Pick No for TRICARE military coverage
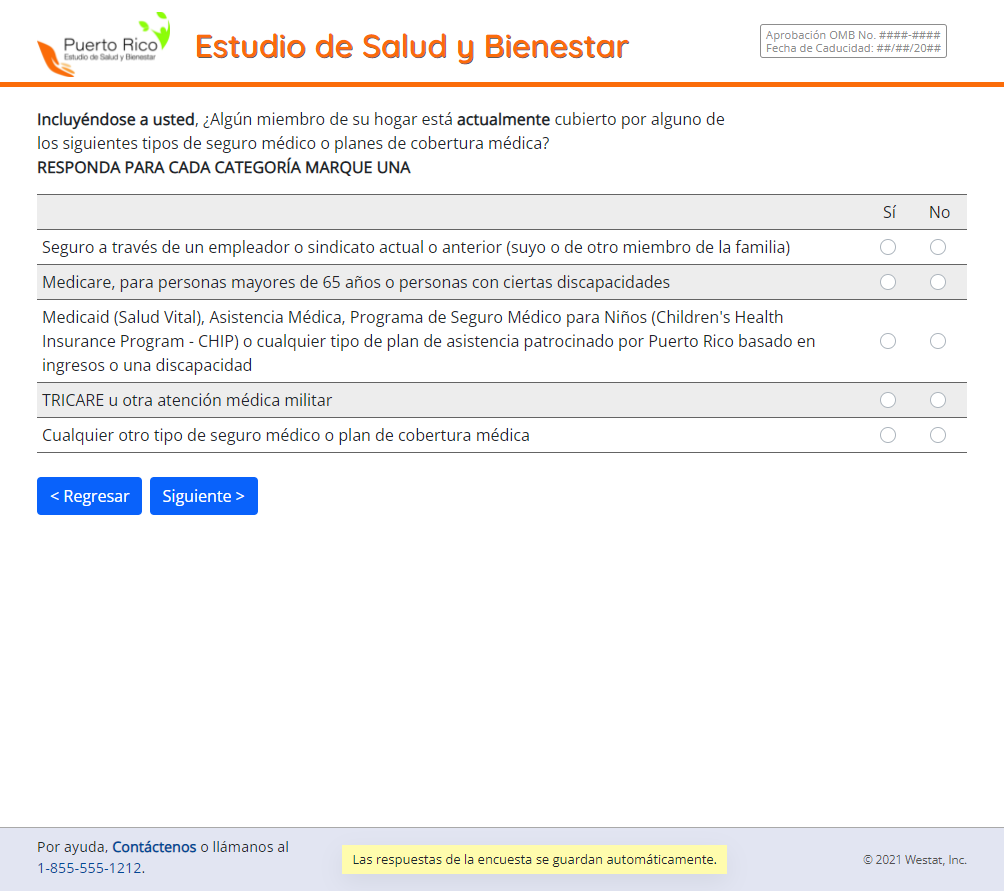The height and width of the screenshot is (891, 1004). pos(937,400)
